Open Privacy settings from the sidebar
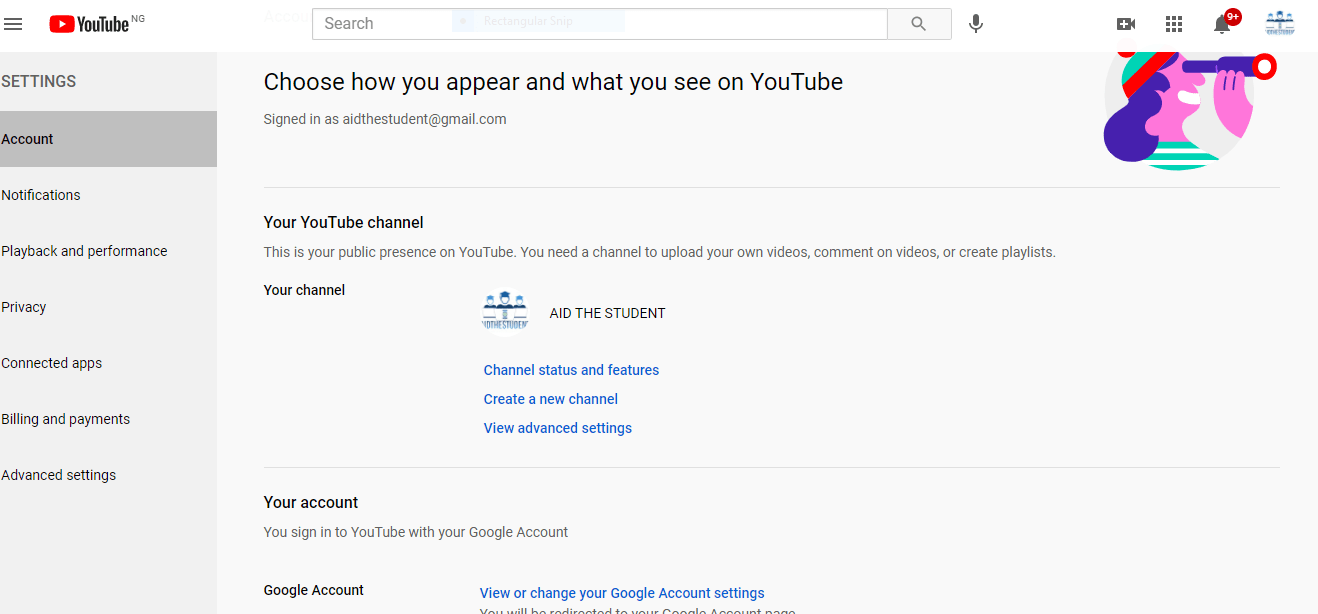The height and width of the screenshot is (614, 1318). 24,306
